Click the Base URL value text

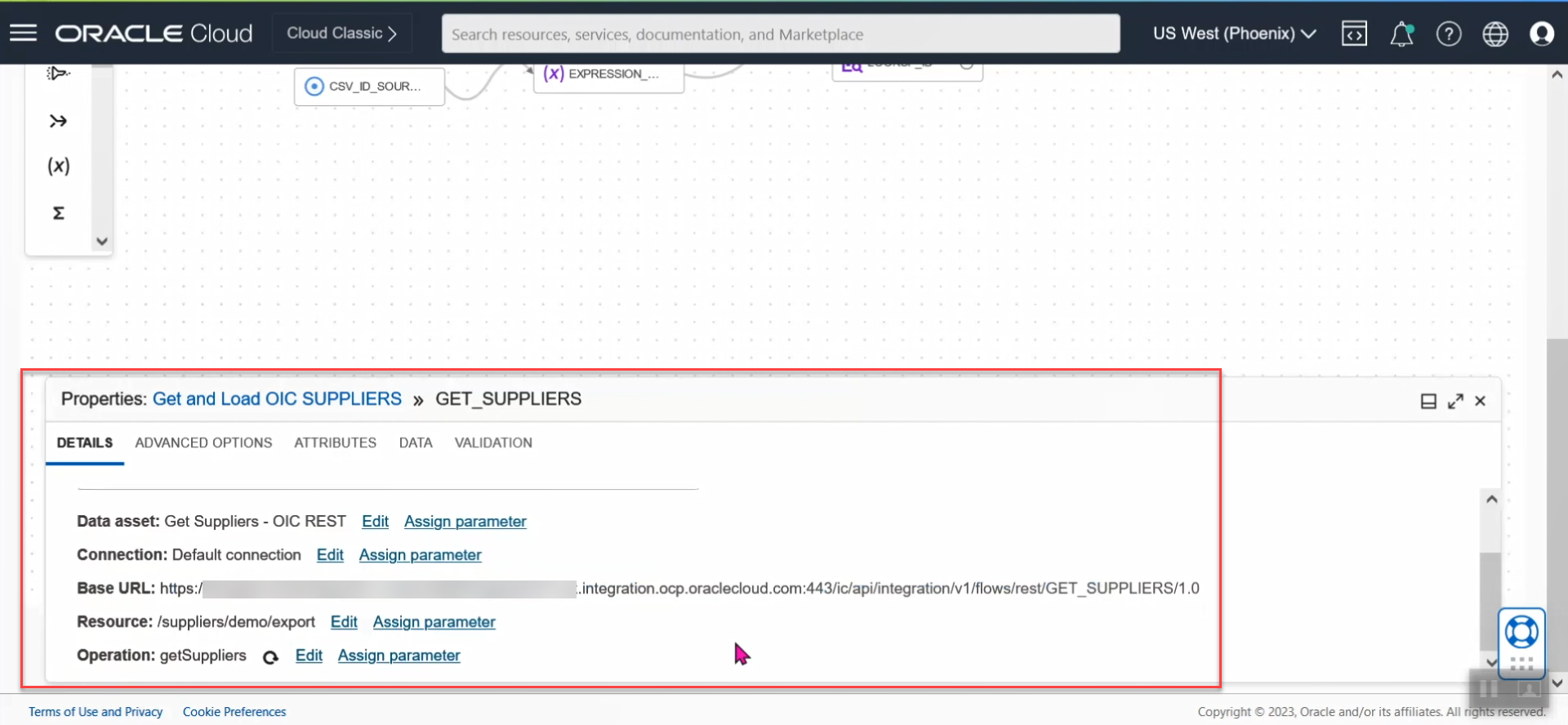679,589
